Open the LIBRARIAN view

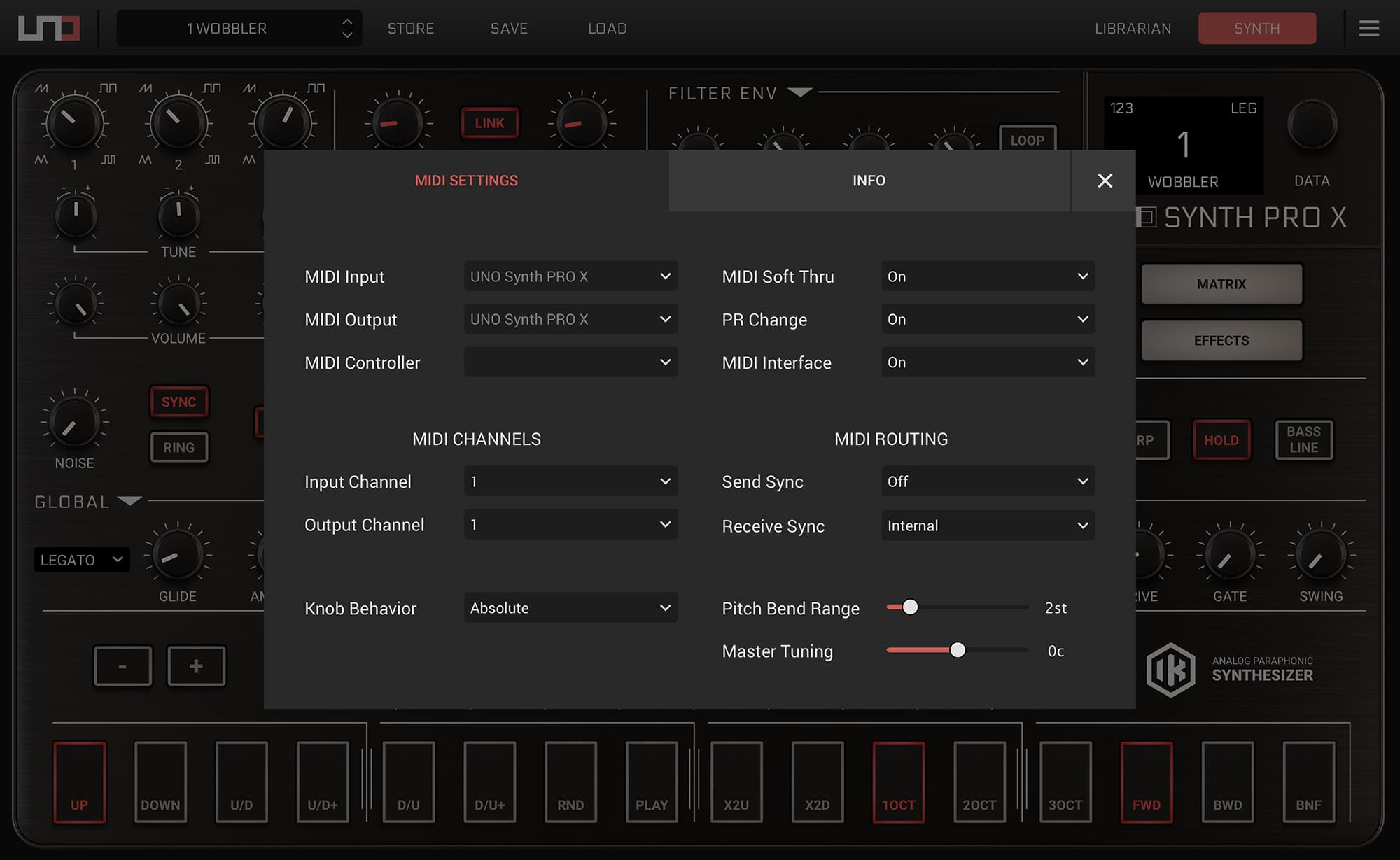pos(1133,28)
